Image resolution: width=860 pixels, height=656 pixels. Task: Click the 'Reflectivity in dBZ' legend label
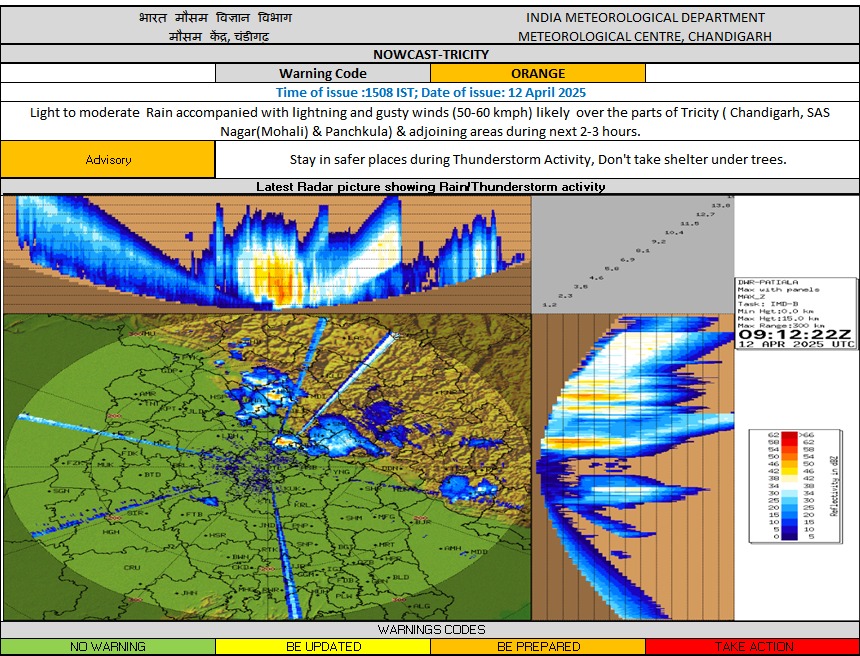834,487
